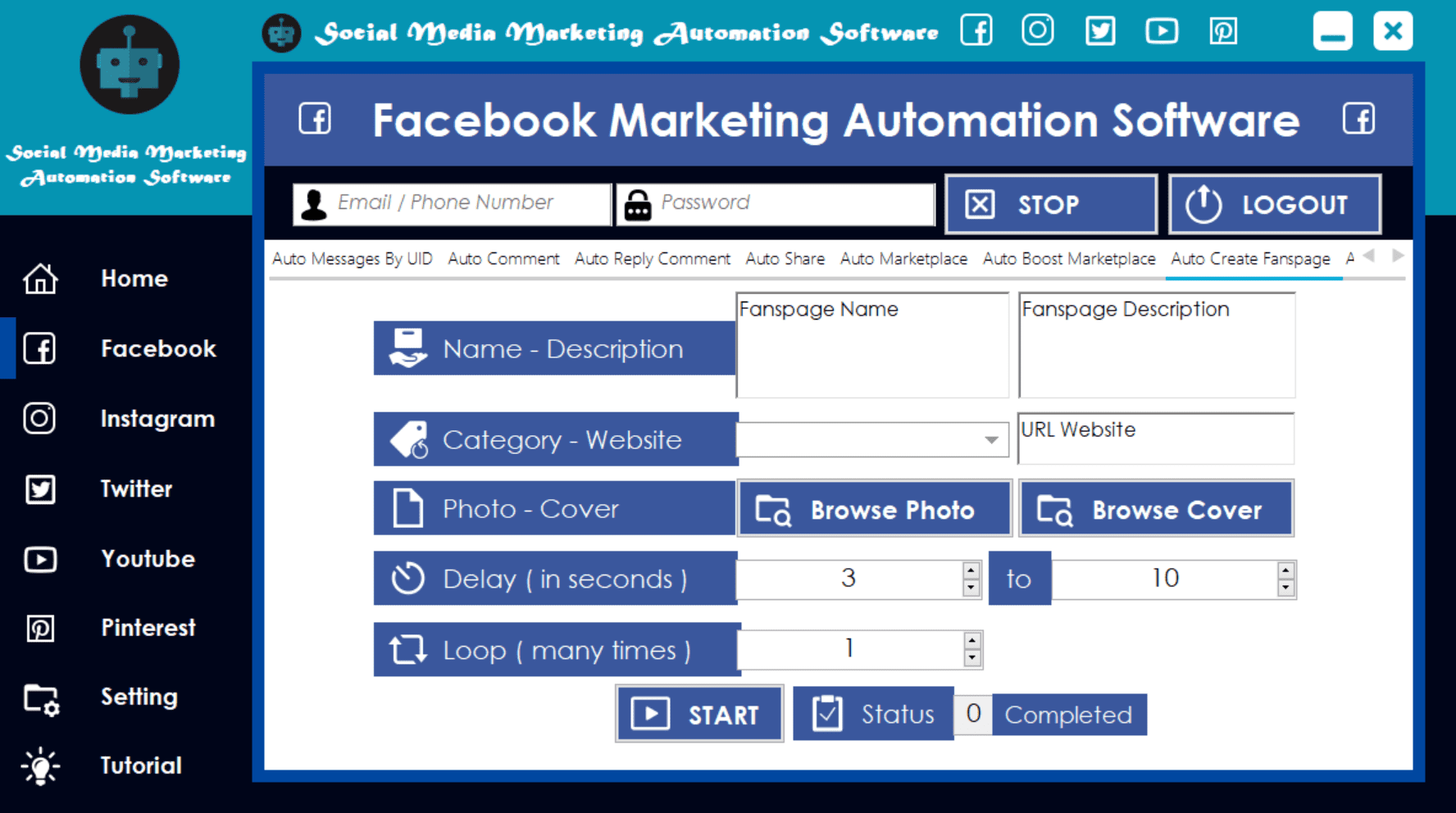
Task: Click the large robot logo in the sidebar
Action: pyautogui.click(x=130, y=64)
